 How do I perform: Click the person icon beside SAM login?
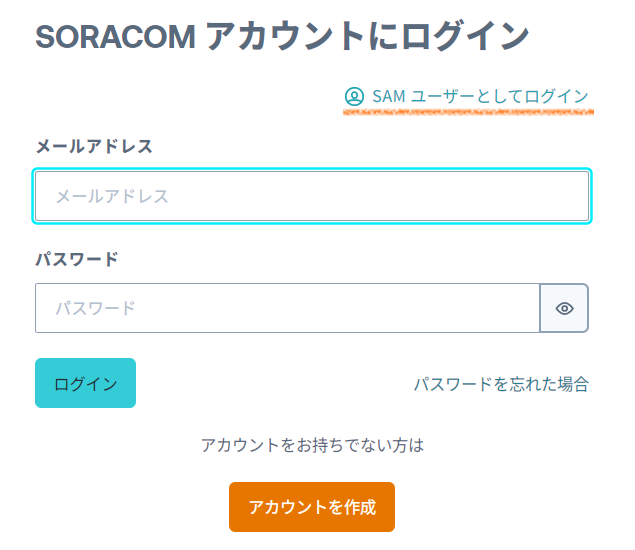(x=354, y=97)
